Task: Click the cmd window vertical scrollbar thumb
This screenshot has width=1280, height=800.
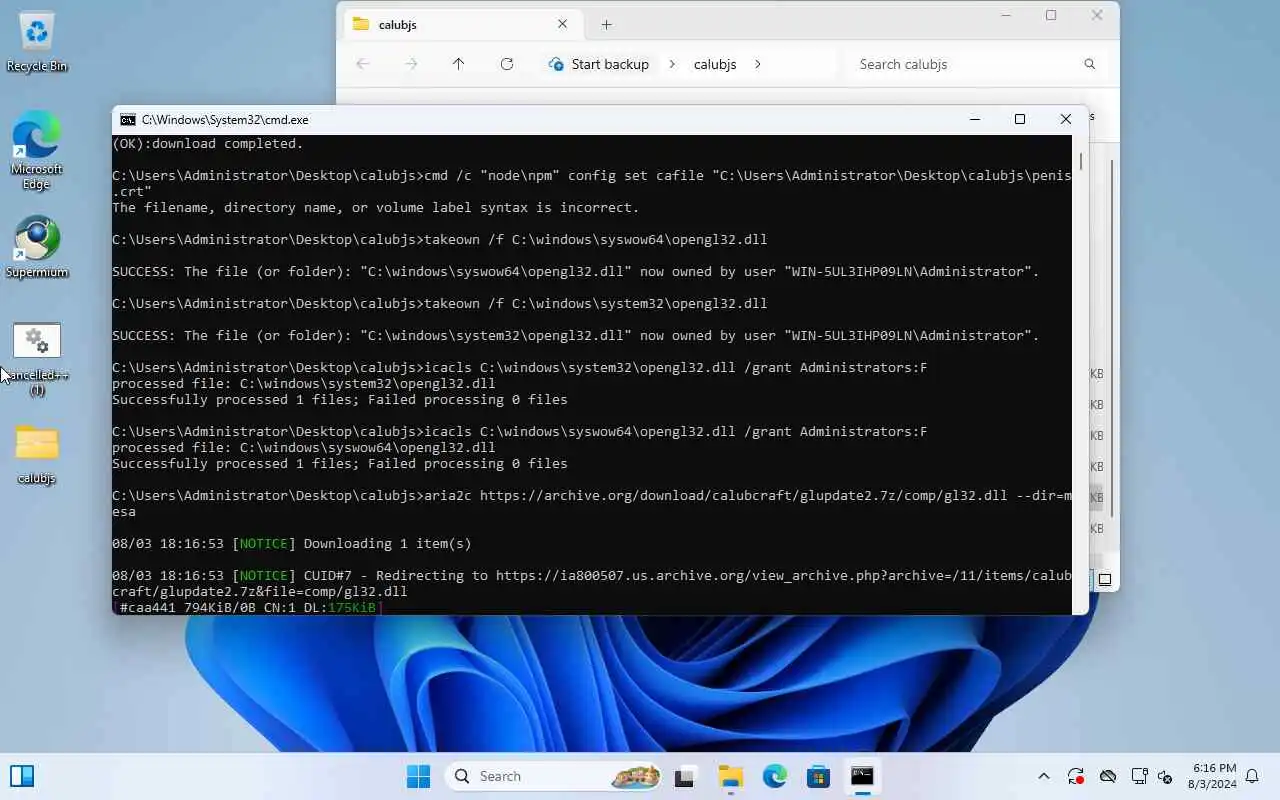Action: (x=1080, y=162)
